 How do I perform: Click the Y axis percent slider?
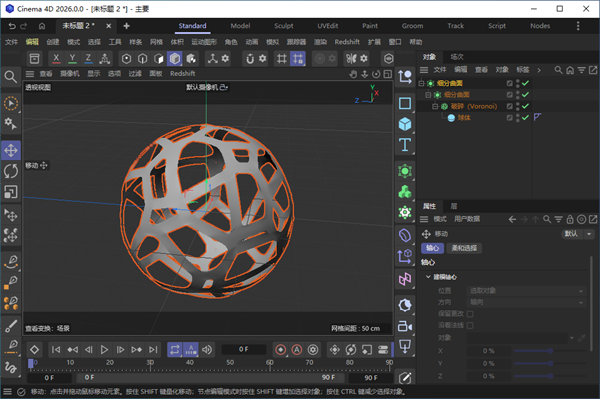pos(550,363)
